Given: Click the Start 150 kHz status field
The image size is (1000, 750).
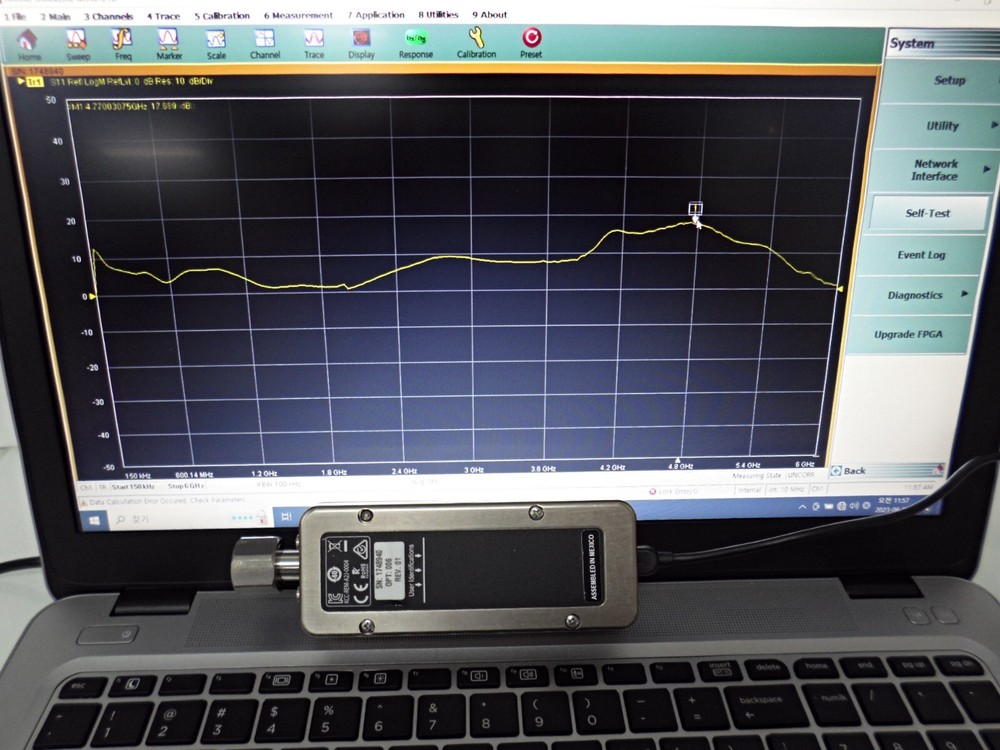Looking at the screenshot, I should 133,487.
